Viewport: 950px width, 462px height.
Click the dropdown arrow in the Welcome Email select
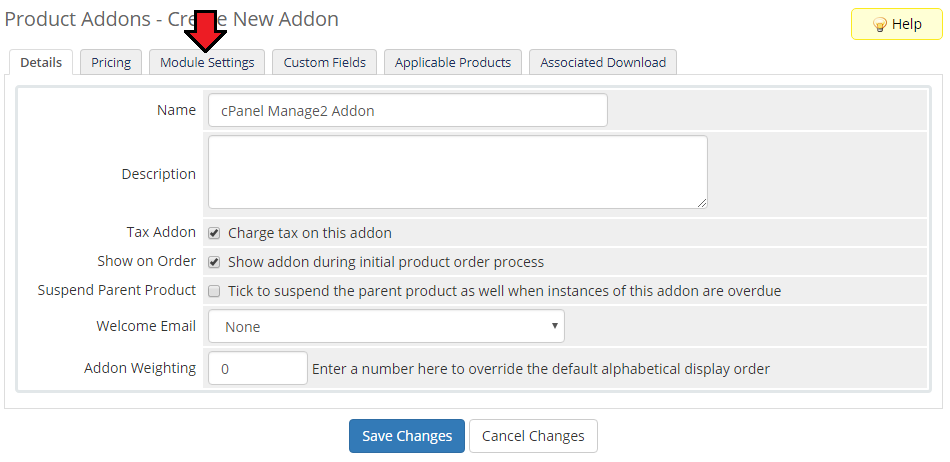[x=554, y=326]
